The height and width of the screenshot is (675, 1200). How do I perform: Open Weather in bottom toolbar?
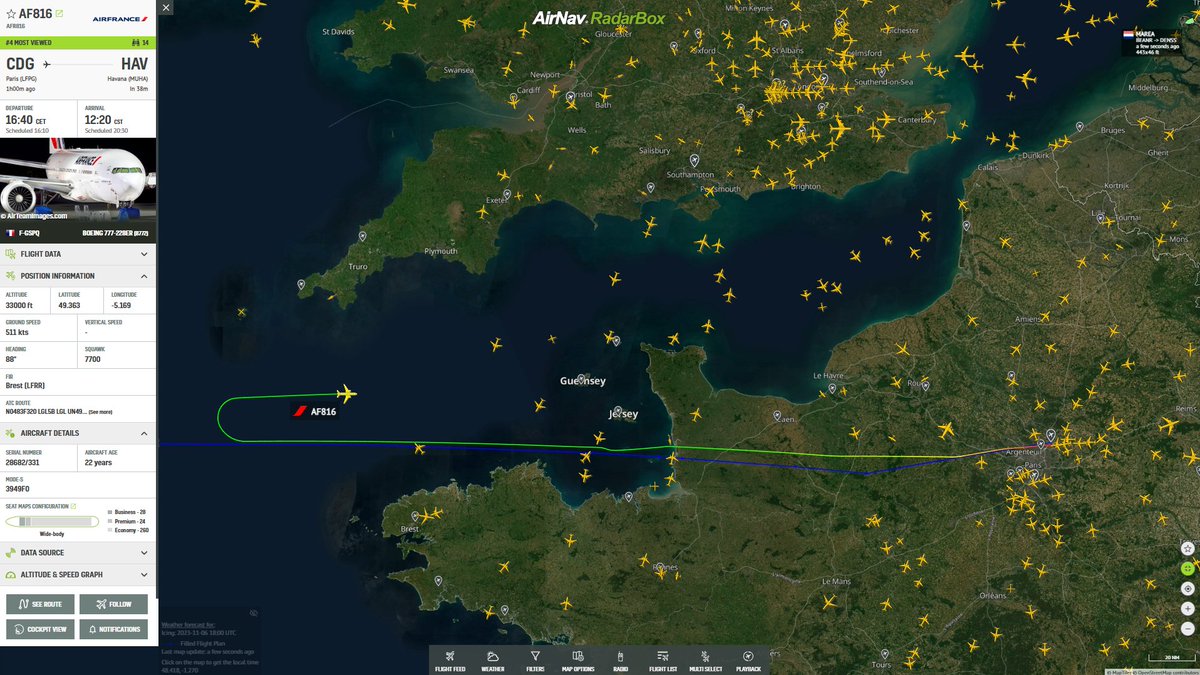tap(493, 661)
